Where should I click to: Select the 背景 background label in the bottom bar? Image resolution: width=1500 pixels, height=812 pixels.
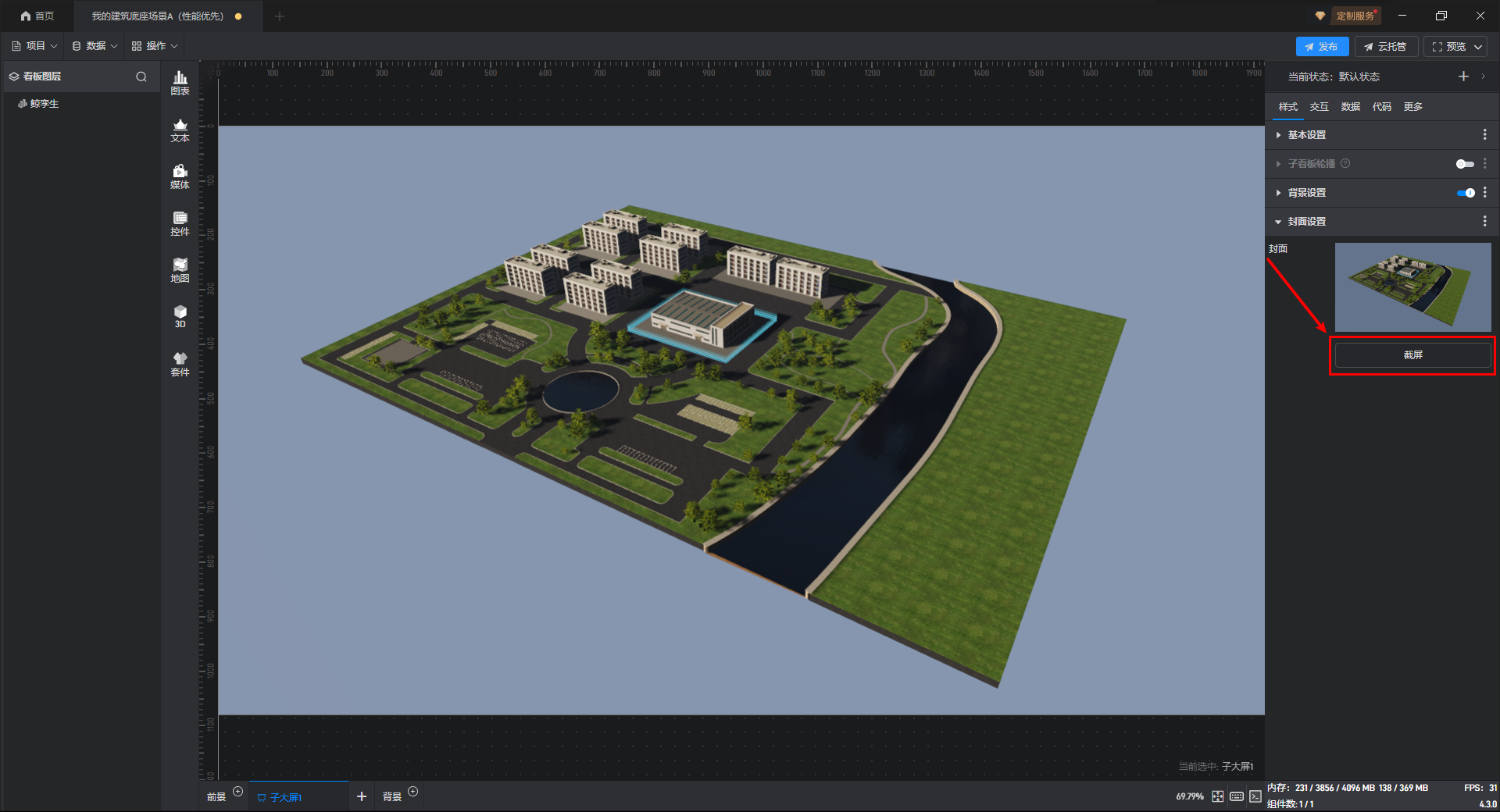392,797
